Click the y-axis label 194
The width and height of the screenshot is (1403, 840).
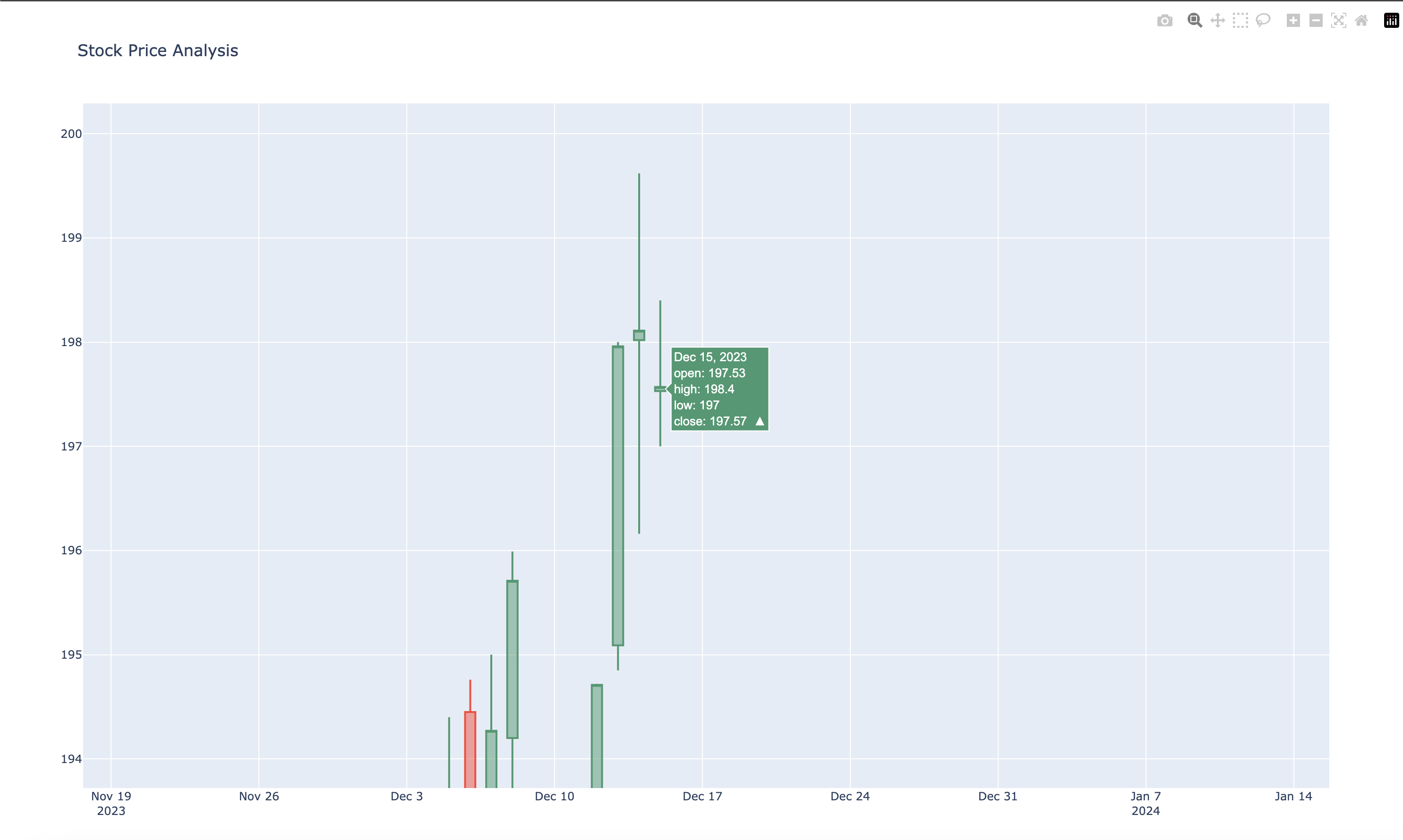point(71,759)
